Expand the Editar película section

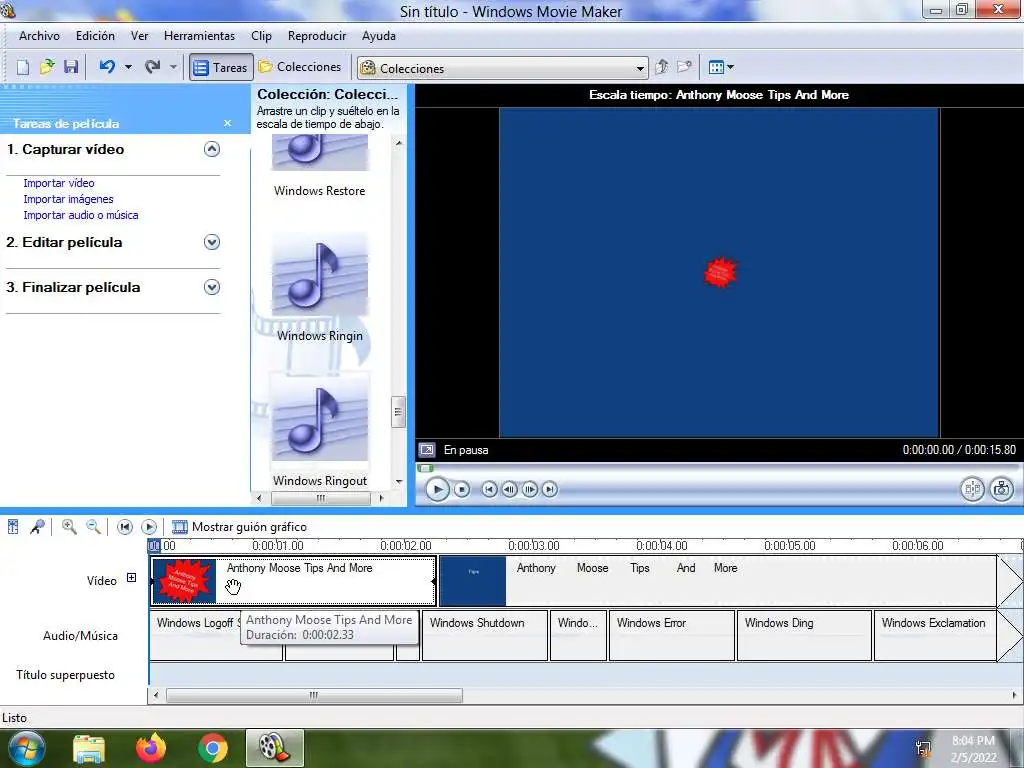pos(212,242)
